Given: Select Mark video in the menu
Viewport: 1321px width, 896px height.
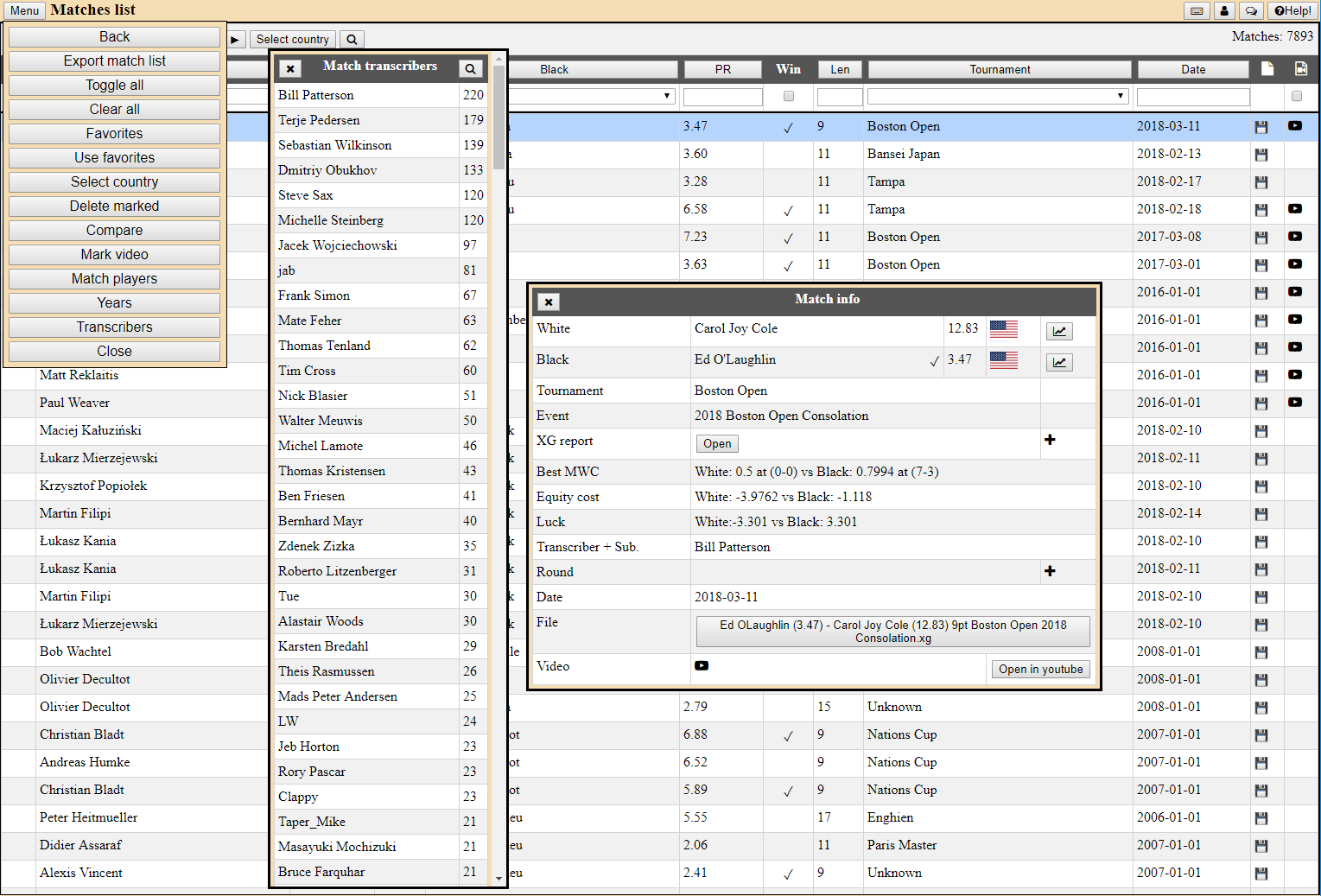Looking at the screenshot, I should [114, 255].
